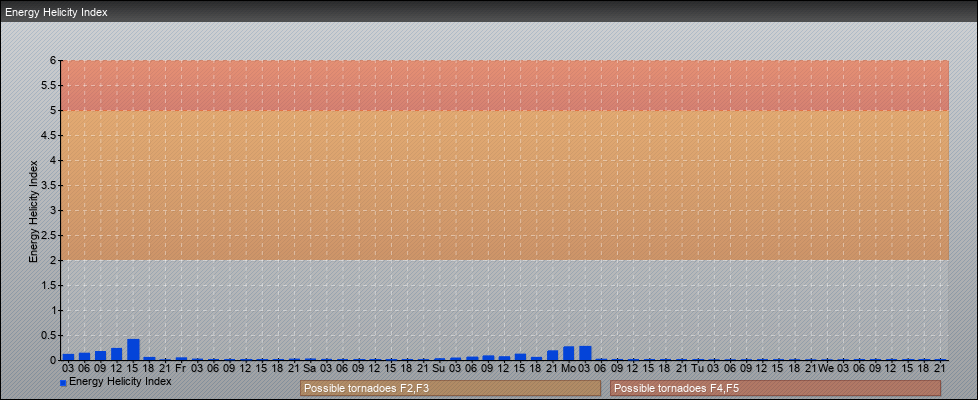The height and width of the screenshot is (400, 978).
Task: Click the orange band between 2 and 5
Action: click(500, 185)
